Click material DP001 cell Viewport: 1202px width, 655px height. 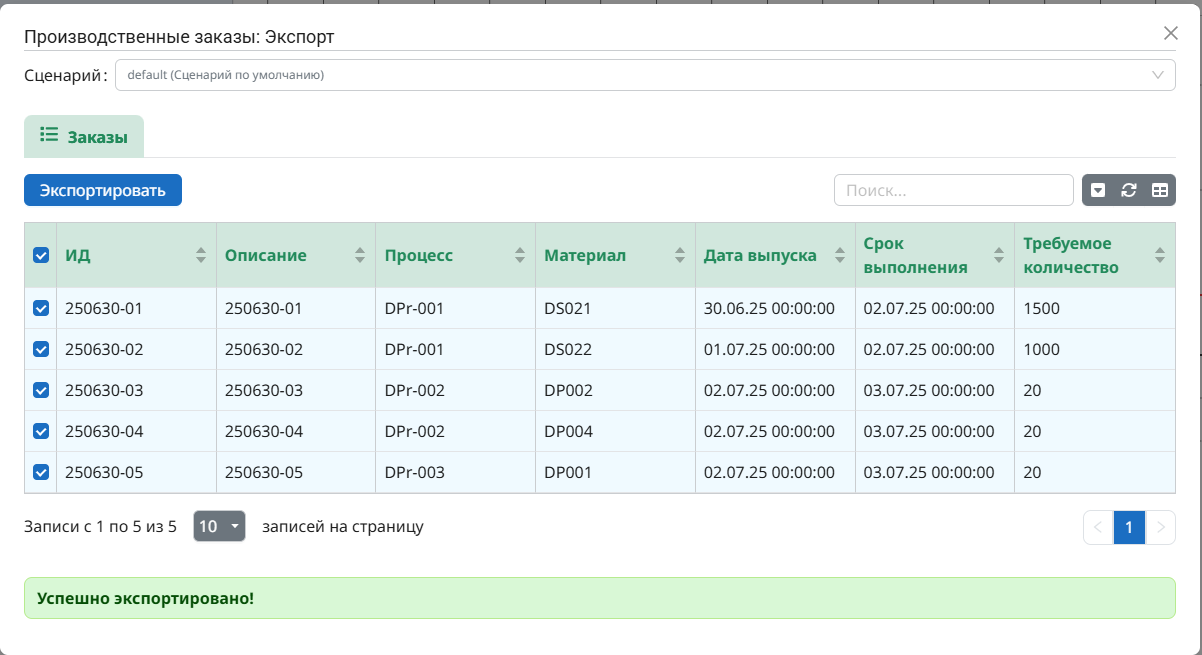pyautogui.click(x=615, y=472)
